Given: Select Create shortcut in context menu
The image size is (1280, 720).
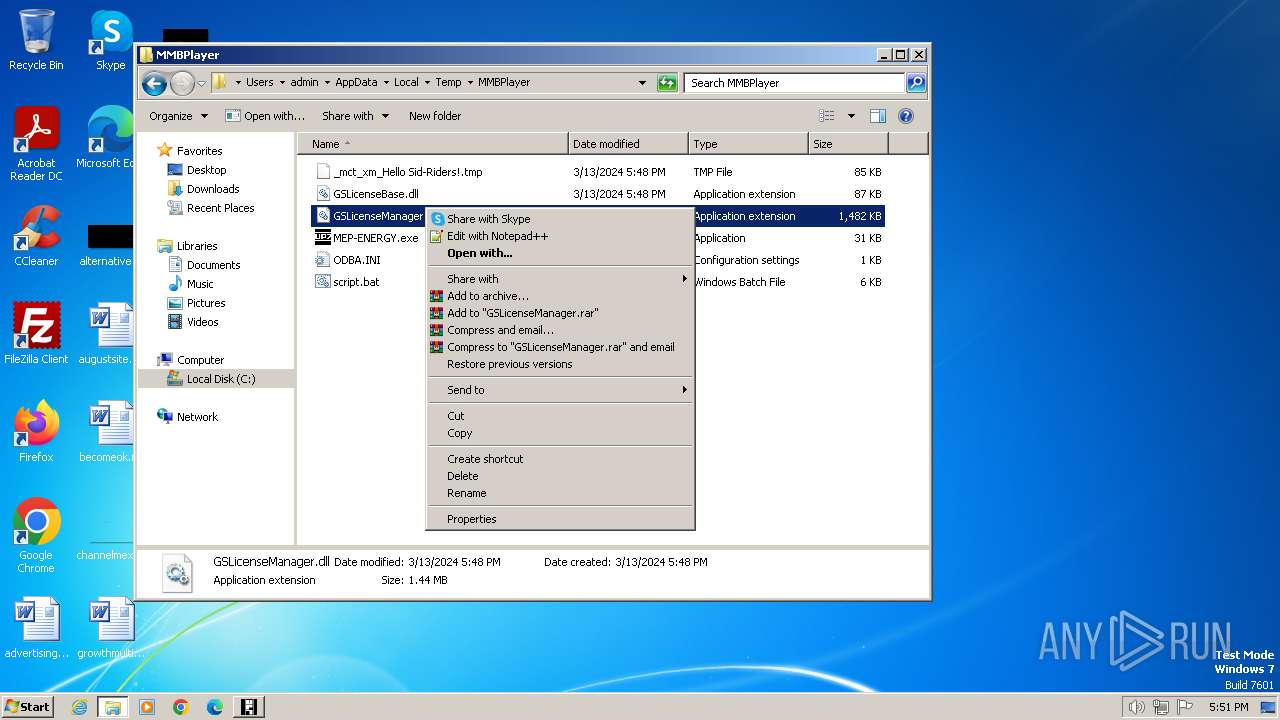Looking at the screenshot, I should click(559, 459).
